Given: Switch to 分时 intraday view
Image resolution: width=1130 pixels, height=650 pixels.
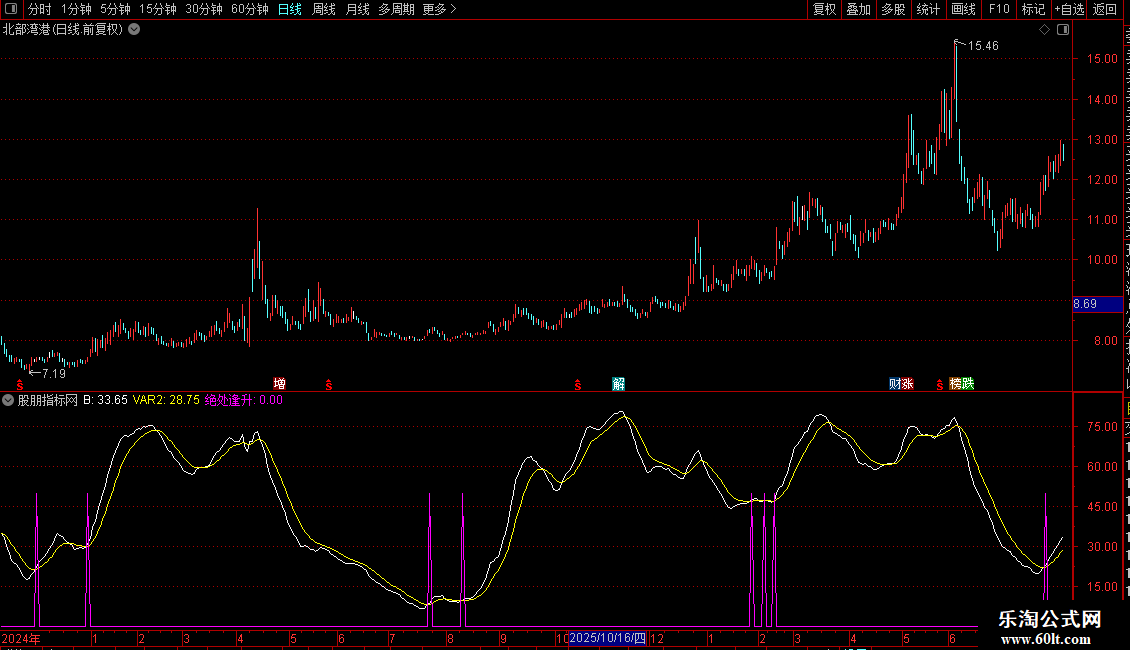Looking at the screenshot, I should coord(40,9).
